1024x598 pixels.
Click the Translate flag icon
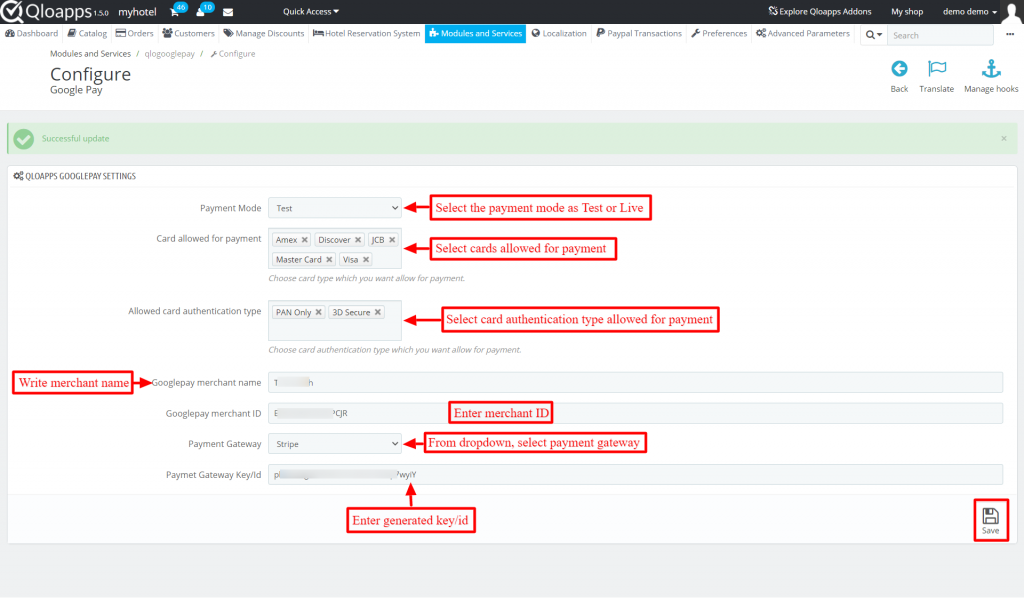(x=936, y=69)
